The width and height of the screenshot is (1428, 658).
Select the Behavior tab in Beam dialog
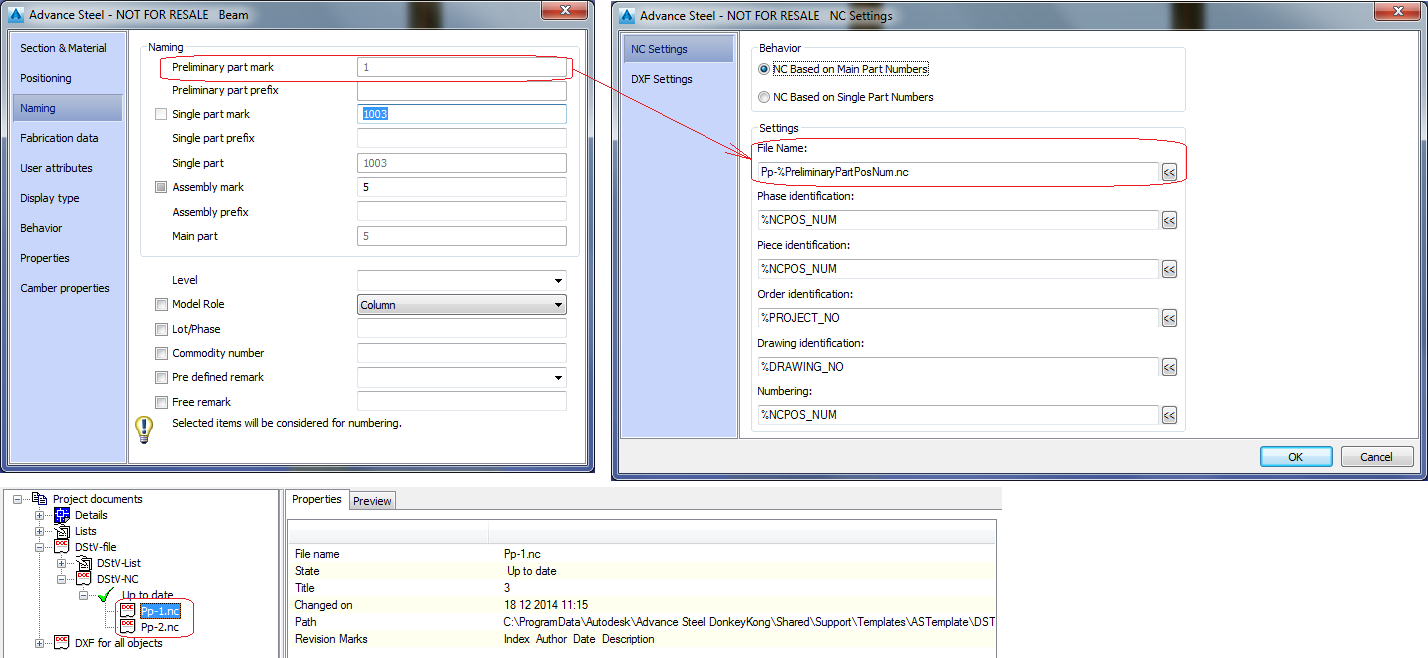[x=68, y=228]
